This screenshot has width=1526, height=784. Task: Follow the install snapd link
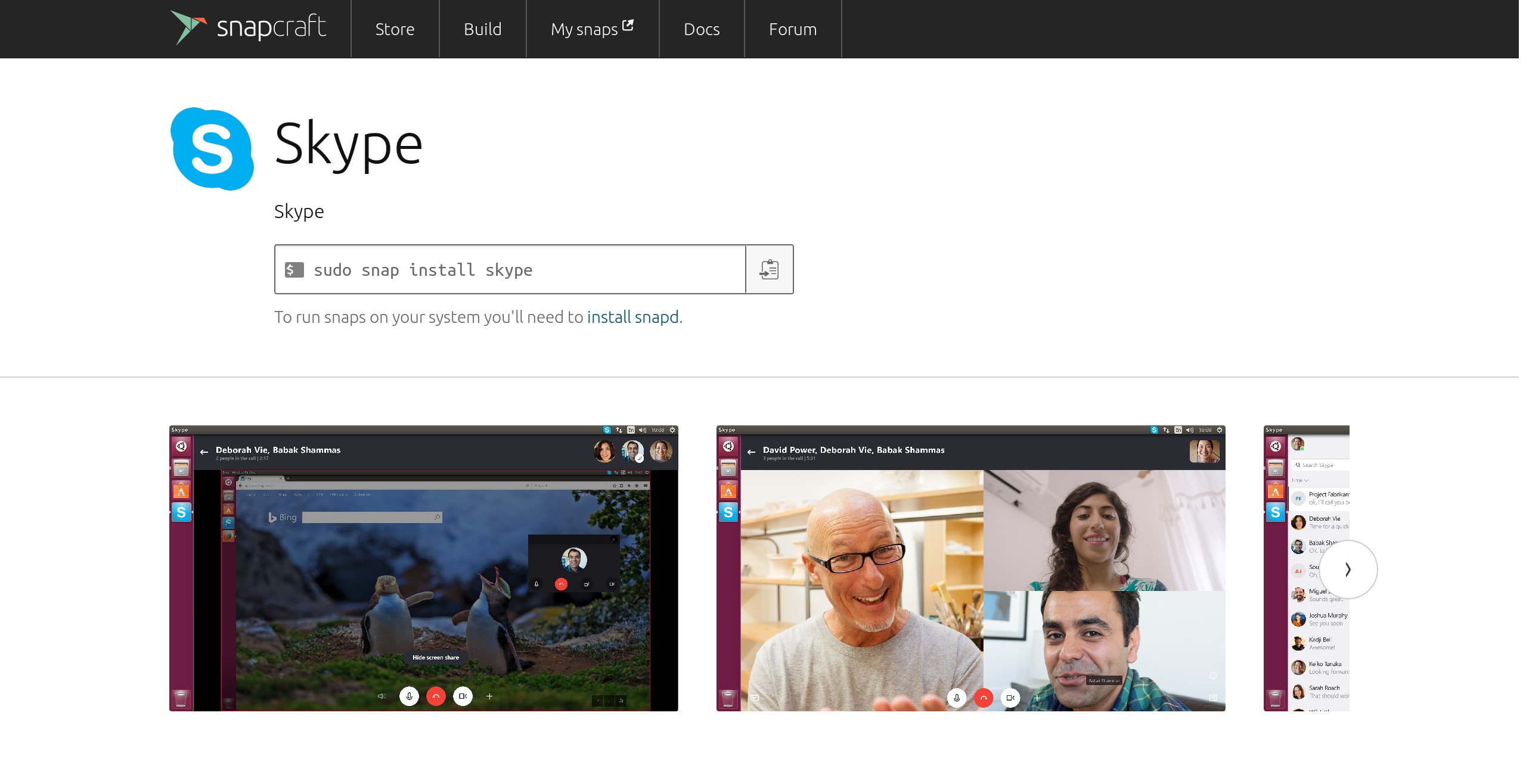(632, 317)
